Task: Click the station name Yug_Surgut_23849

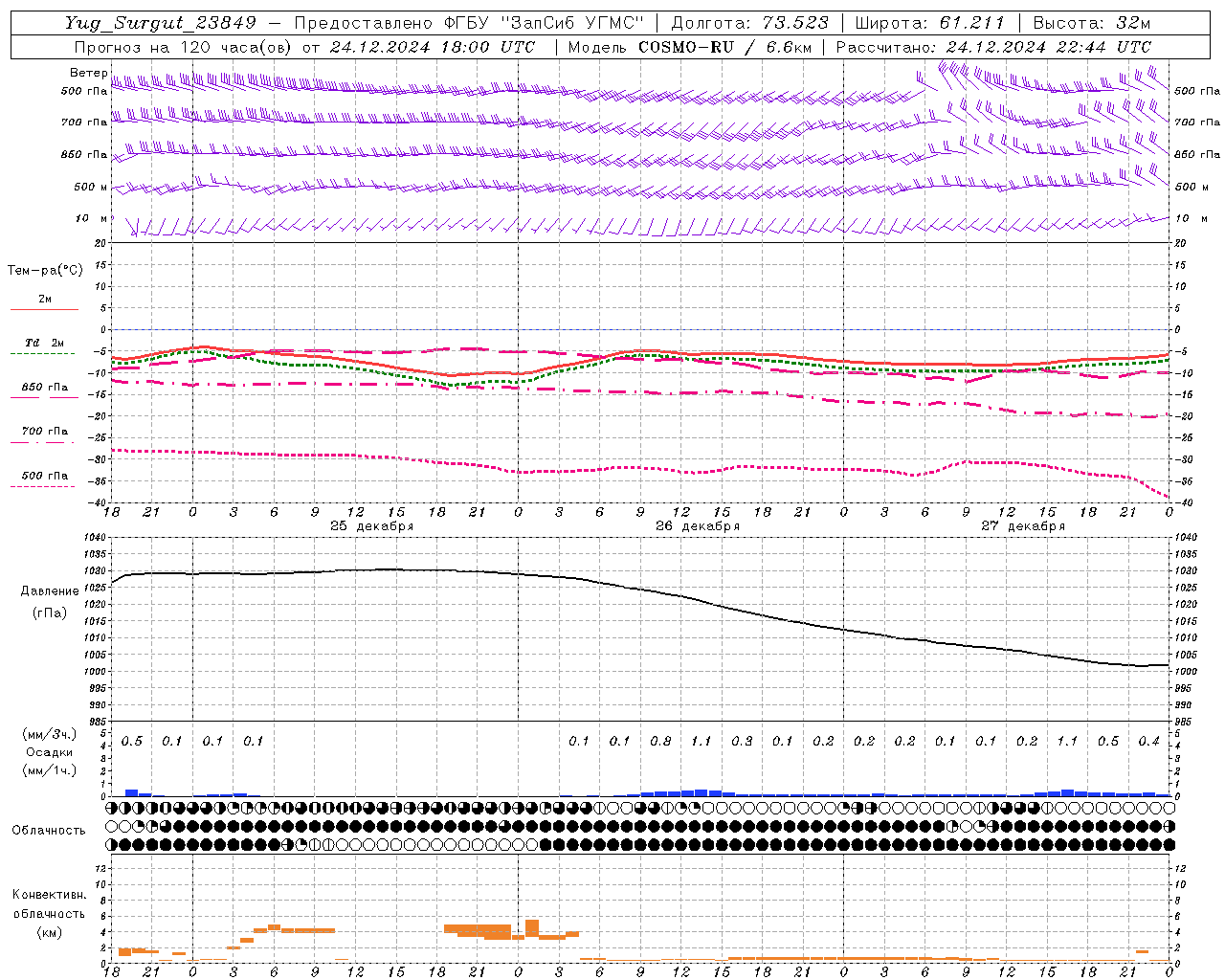Action: pyautogui.click(x=161, y=23)
